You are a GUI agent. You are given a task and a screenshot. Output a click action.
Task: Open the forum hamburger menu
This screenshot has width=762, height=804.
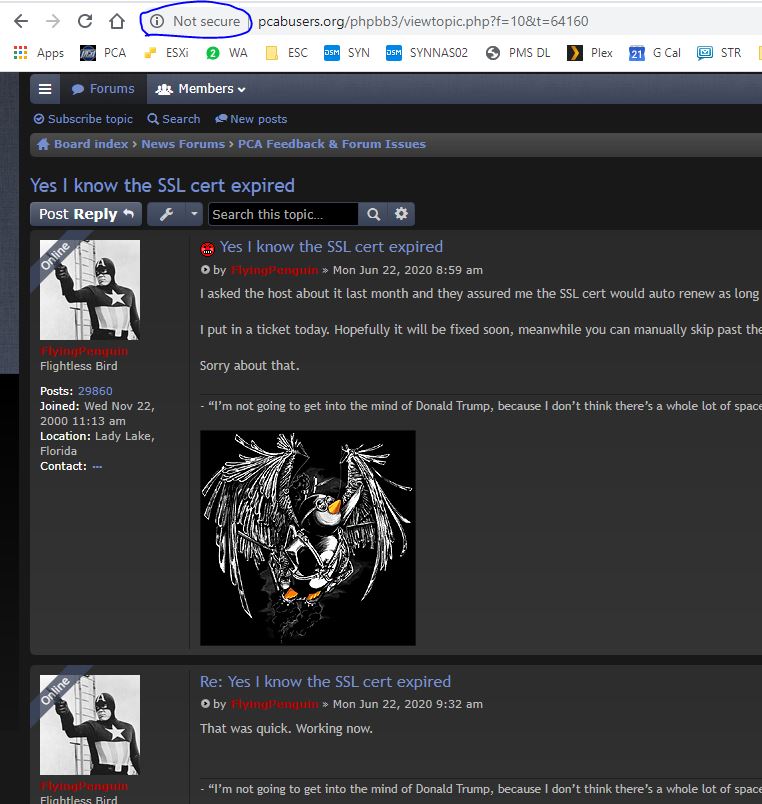45,89
